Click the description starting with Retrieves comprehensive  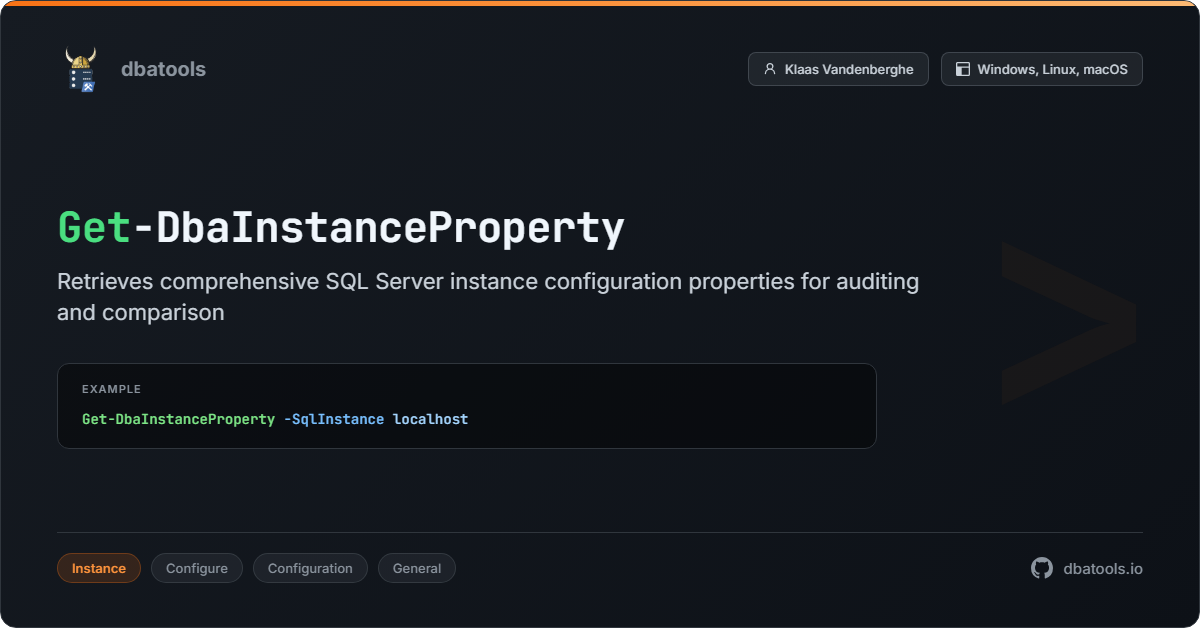coord(488,297)
